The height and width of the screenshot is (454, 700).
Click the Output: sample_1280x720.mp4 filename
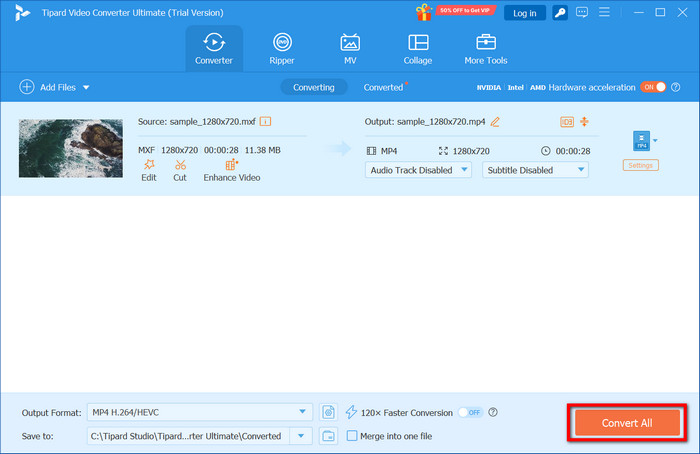[x=425, y=122]
